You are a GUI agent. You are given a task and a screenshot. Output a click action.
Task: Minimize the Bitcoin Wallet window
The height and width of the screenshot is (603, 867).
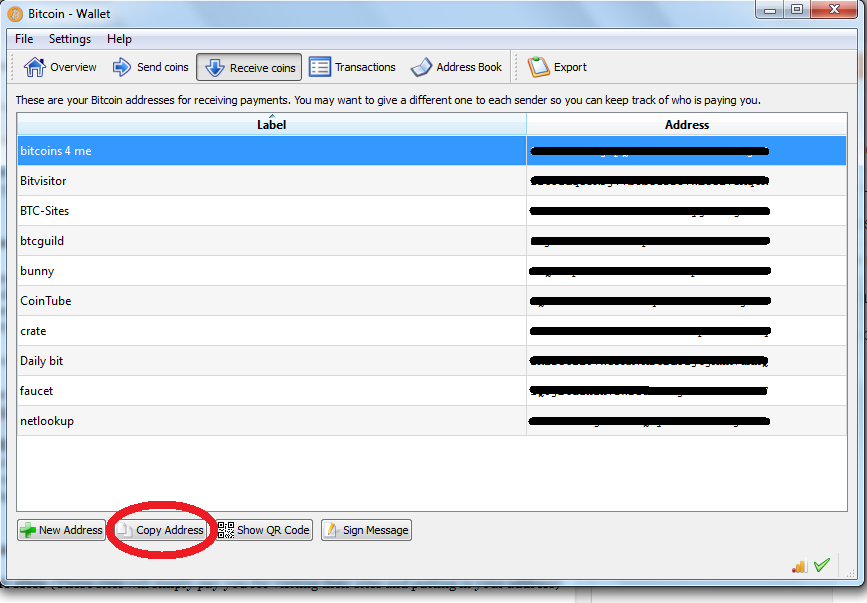coord(770,9)
